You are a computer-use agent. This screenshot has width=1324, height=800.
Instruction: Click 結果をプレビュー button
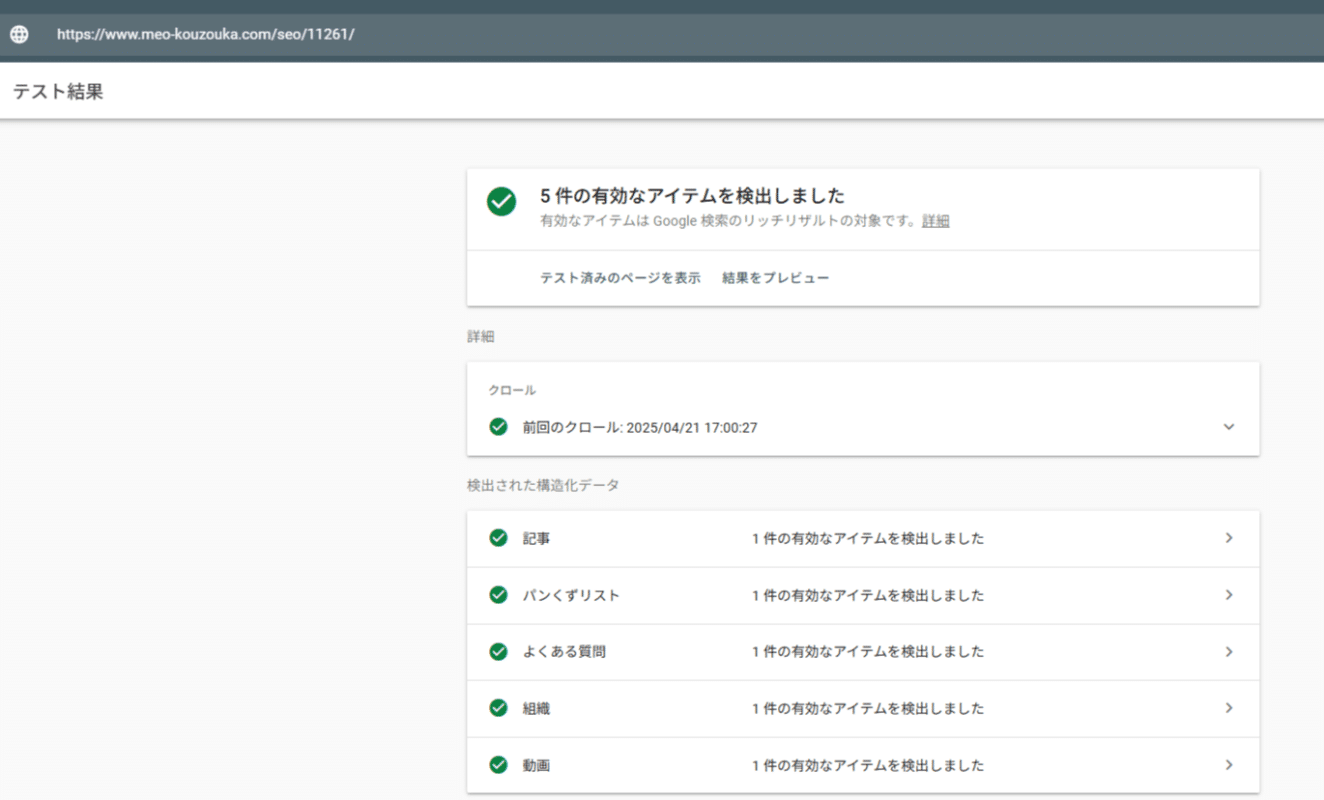(x=776, y=278)
